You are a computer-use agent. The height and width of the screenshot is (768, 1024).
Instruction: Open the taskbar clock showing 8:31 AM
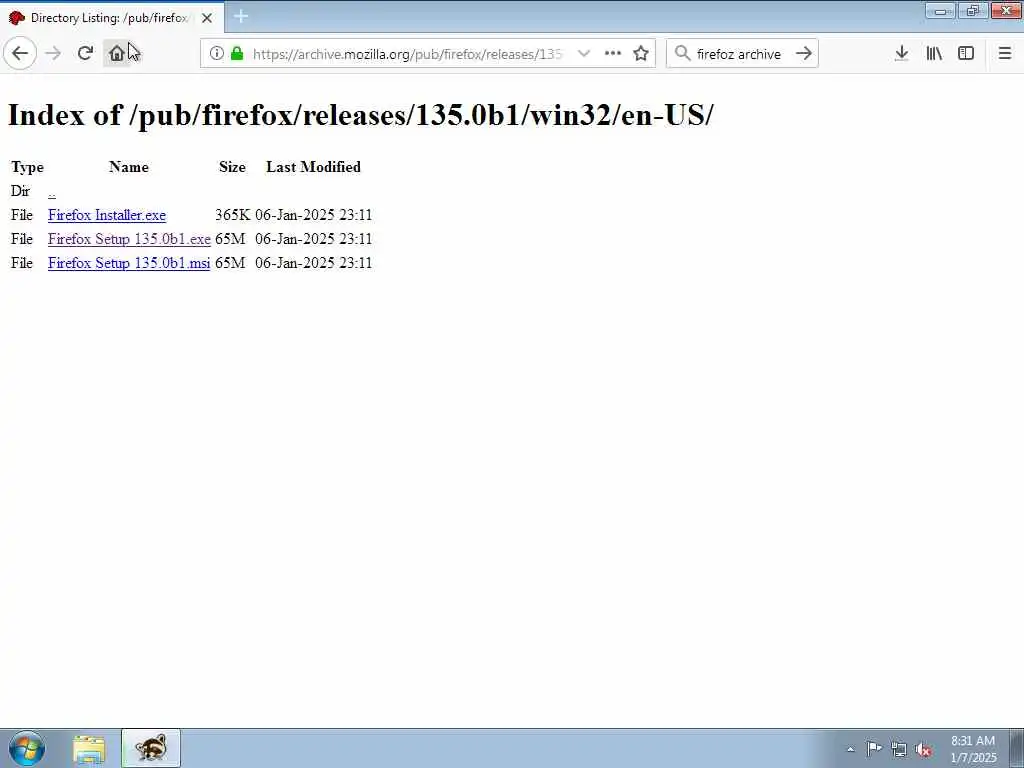[x=973, y=749]
